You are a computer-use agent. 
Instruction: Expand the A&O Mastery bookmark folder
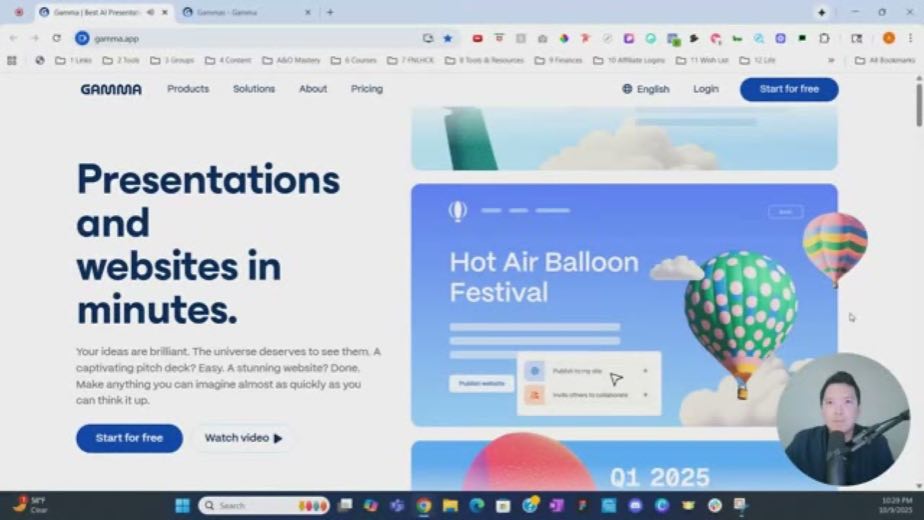point(291,60)
